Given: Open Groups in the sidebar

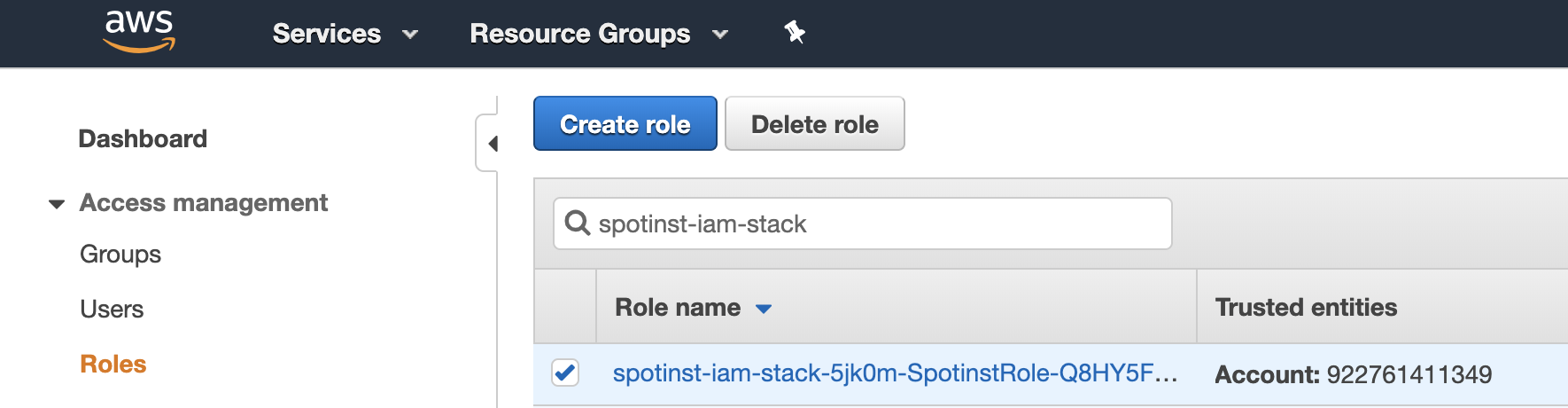Looking at the screenshot, I should 120,255.
